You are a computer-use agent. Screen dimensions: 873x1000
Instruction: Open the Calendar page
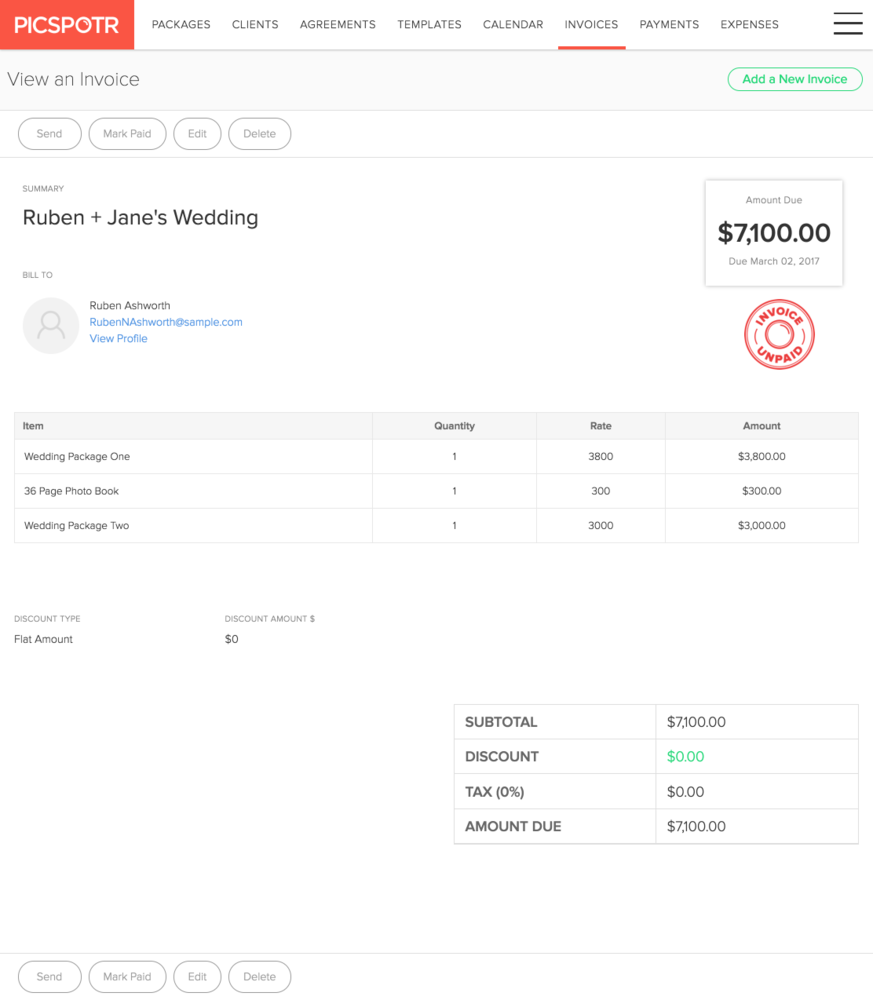click(x=513, y=24)
